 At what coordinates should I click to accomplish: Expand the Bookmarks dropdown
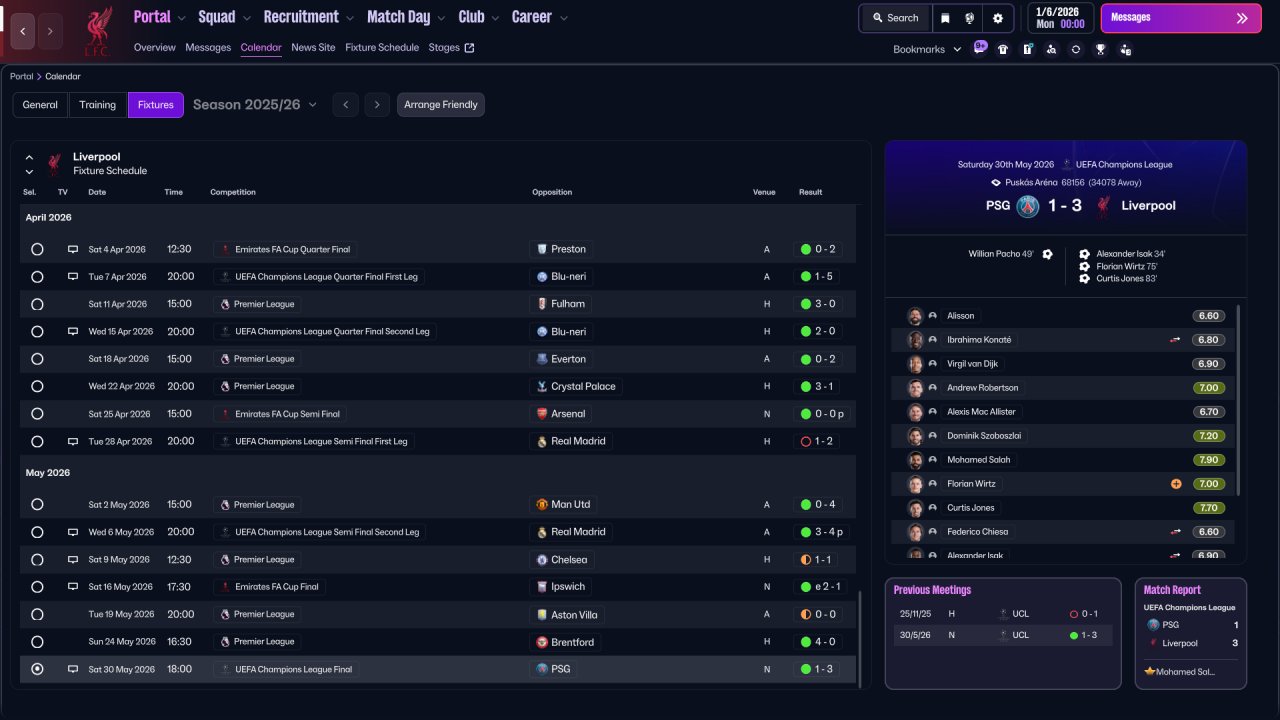click(x=927, y=49)
